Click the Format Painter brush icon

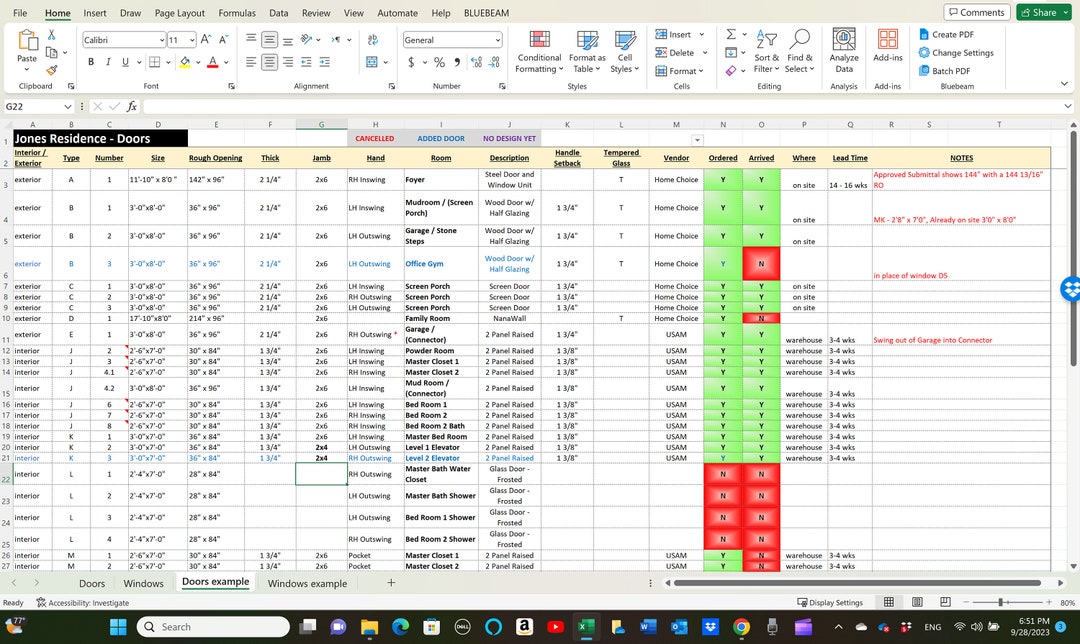pos(52,70)
